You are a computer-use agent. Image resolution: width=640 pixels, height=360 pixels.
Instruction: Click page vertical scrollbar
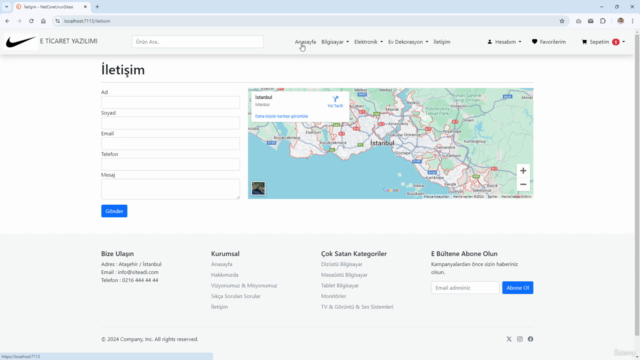click(x=637, y=184)
